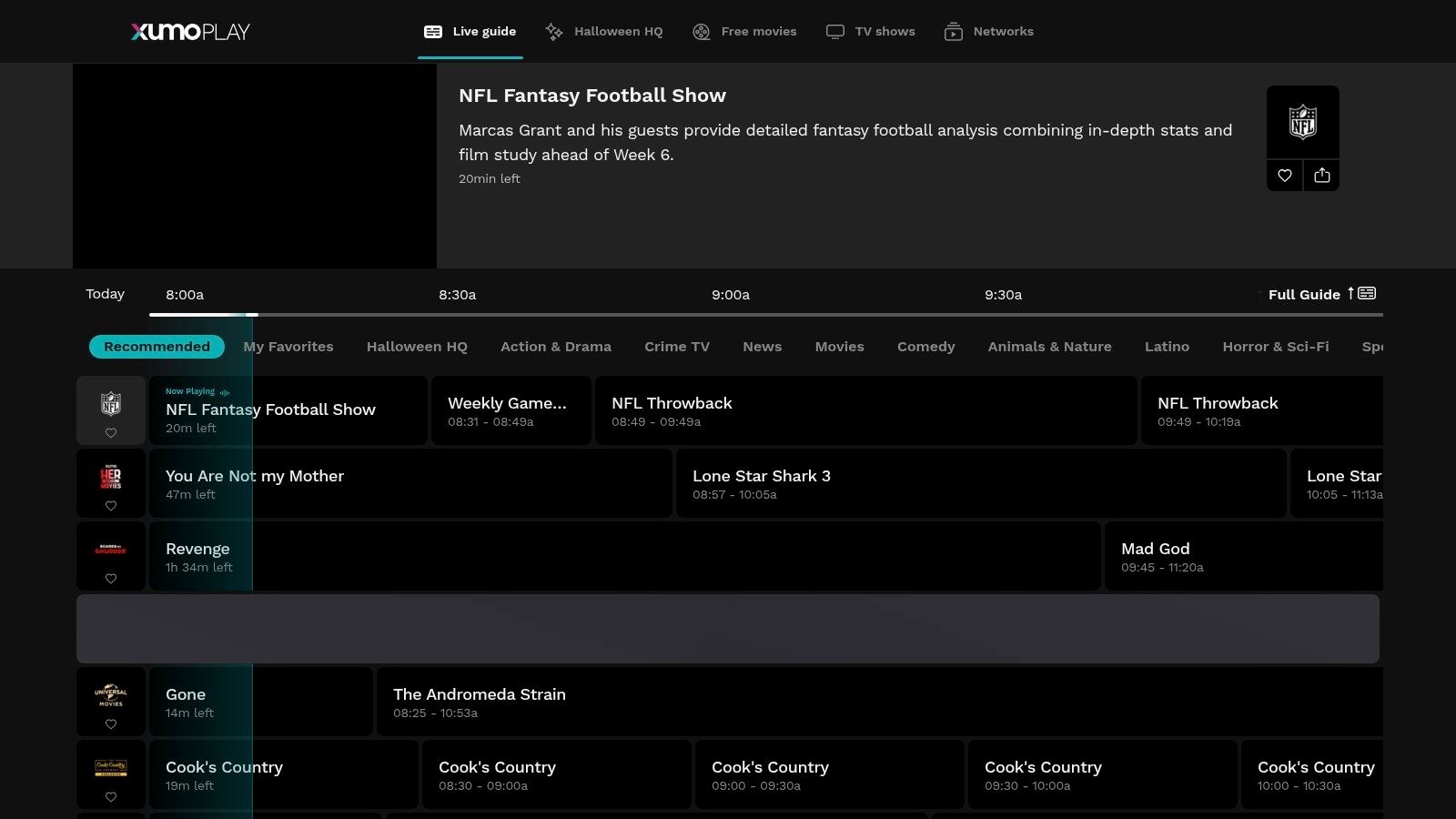This screenshot has width=1456, height=819.
Task: Open the Halloween HQ top navigation tab
Action: [604, 32]
